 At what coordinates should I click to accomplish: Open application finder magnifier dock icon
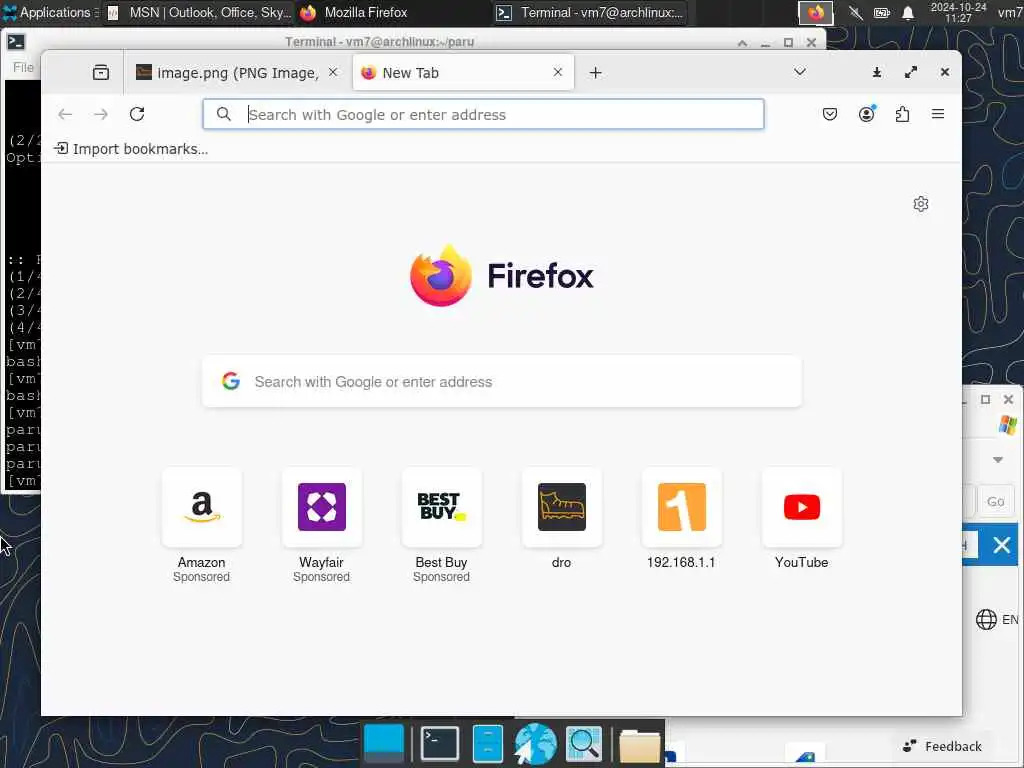tap(584, 743)
